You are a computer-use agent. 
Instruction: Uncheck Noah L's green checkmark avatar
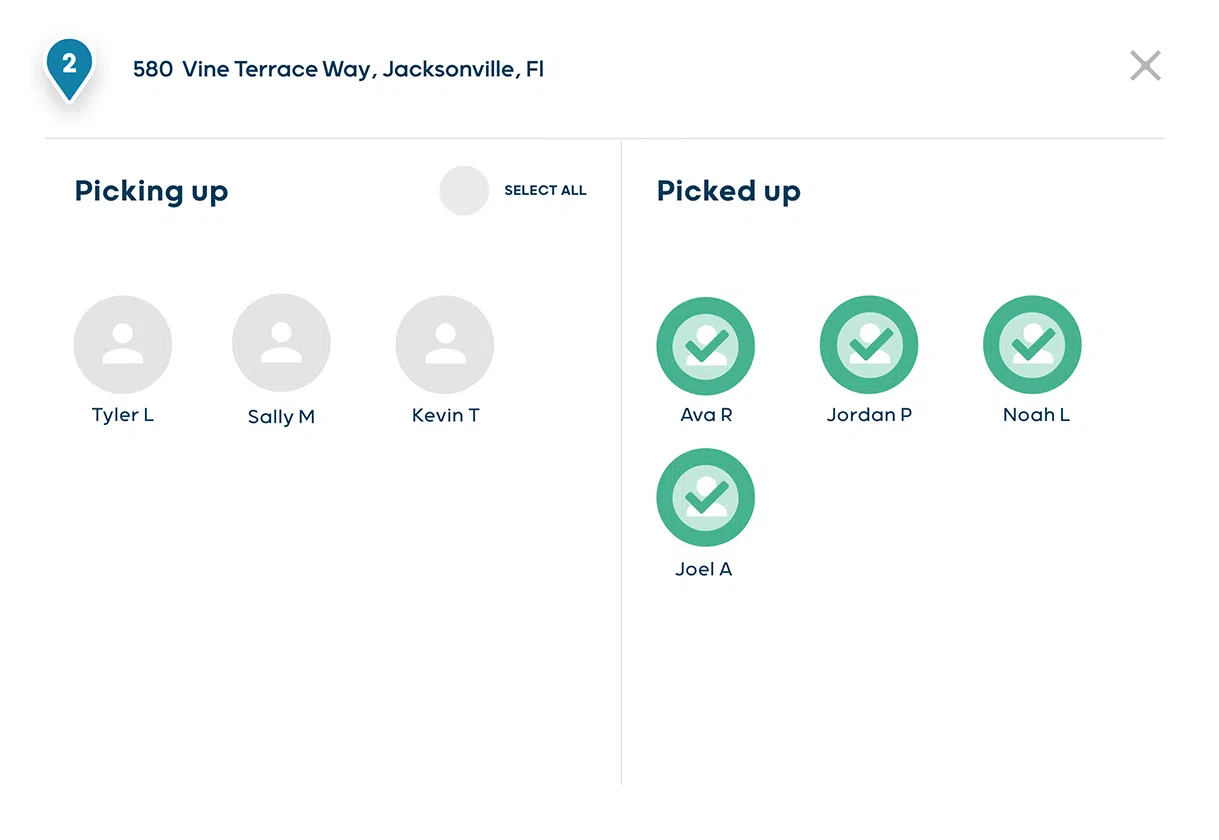[x=1033, y=345]
